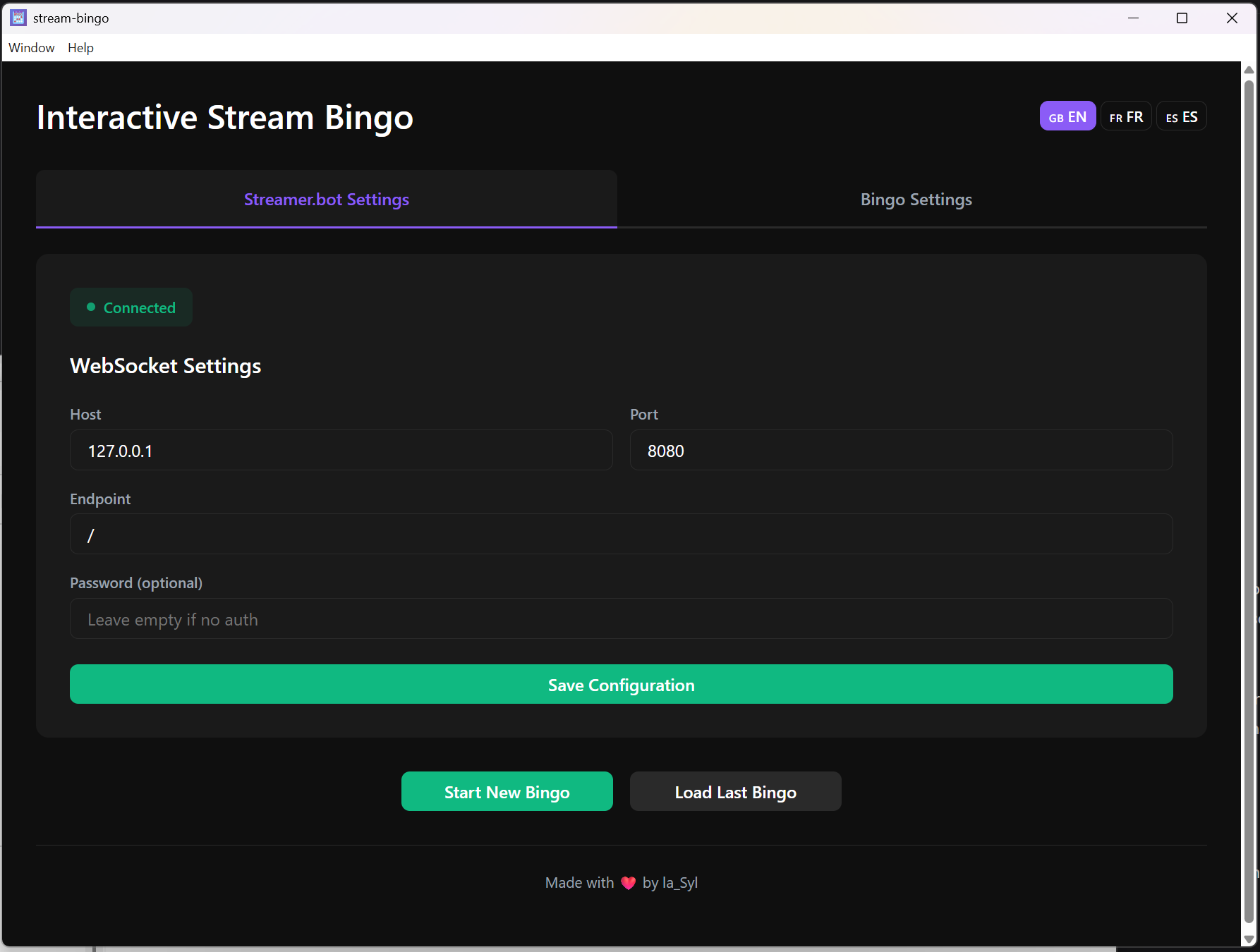Screen dimensions: 1260x952
Task: Start a new bingo game
Action: coord(507,792)
